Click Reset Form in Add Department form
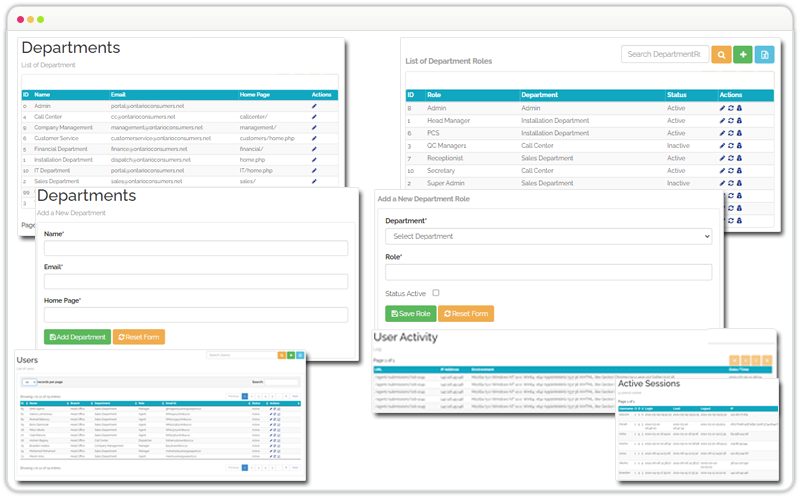 (x=139, y=337)
